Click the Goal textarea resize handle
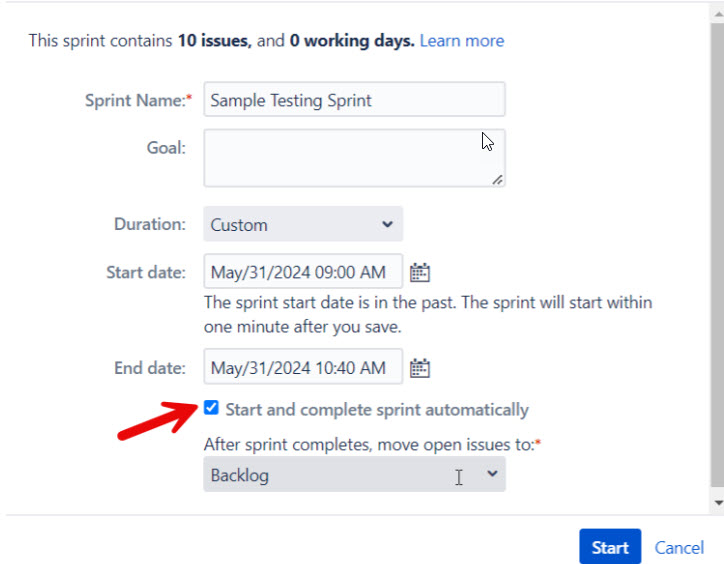Image resolution: width=724 pixels, height=564 pixels. tap(497, 180)
